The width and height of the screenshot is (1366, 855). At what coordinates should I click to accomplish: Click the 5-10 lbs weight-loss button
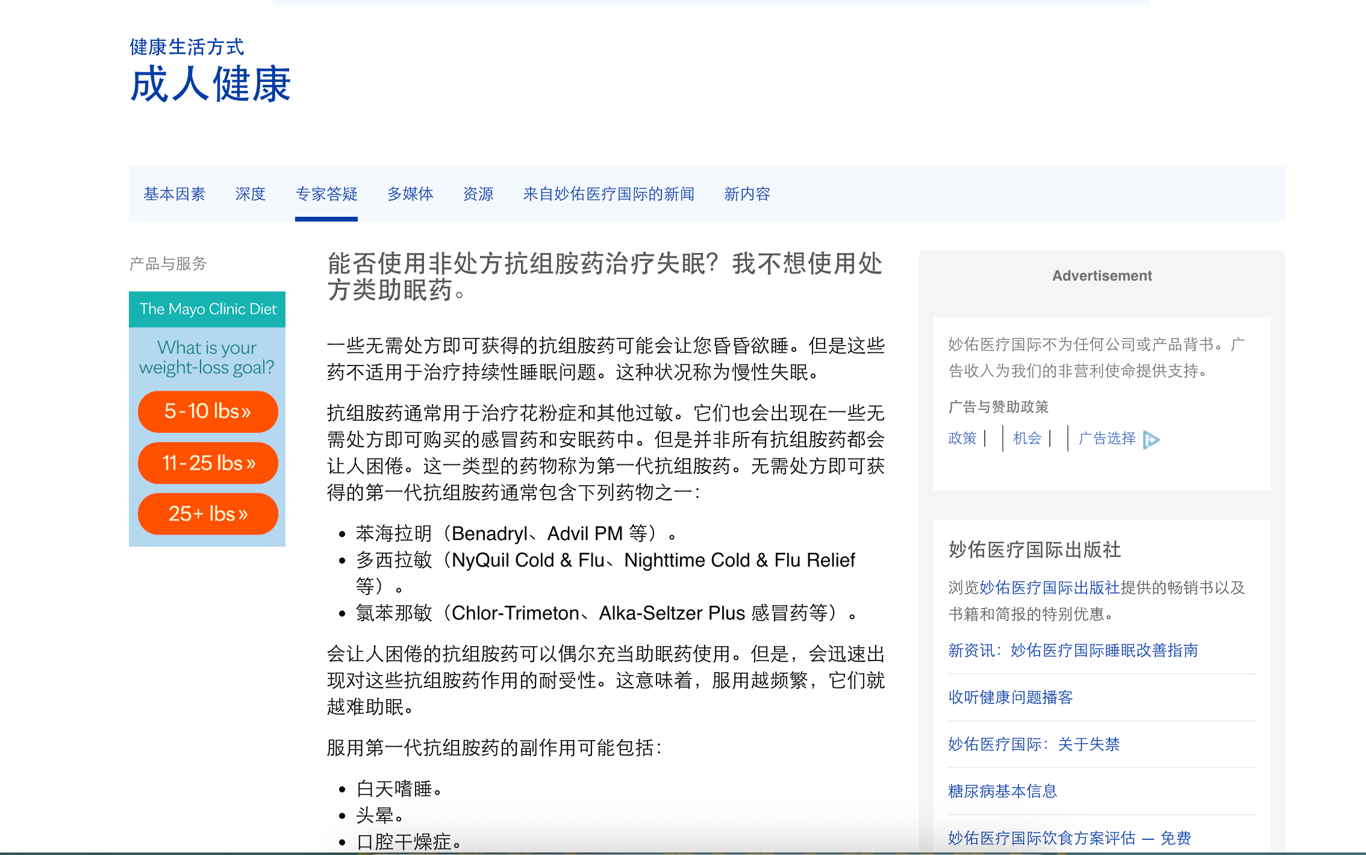click(x=208, y=412)
